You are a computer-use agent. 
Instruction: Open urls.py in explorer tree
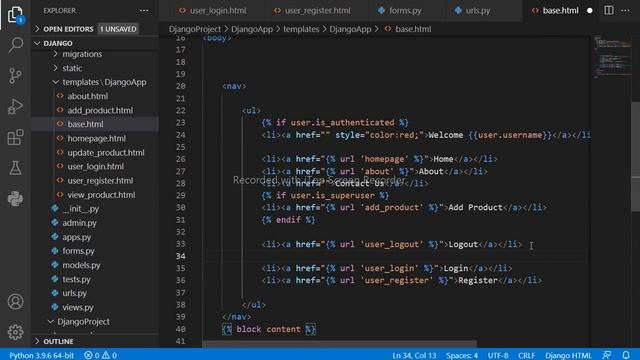74,293
